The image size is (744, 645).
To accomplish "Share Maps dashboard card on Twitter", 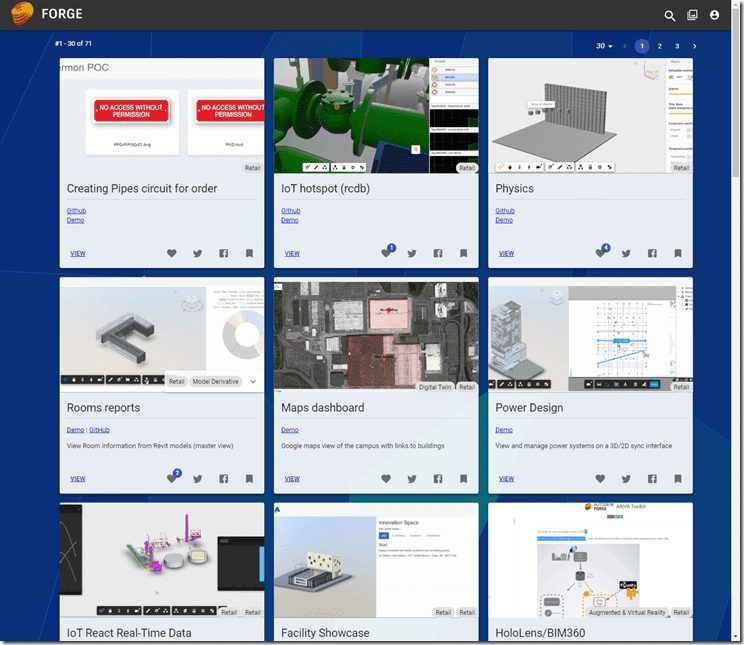I will [412, 479].
